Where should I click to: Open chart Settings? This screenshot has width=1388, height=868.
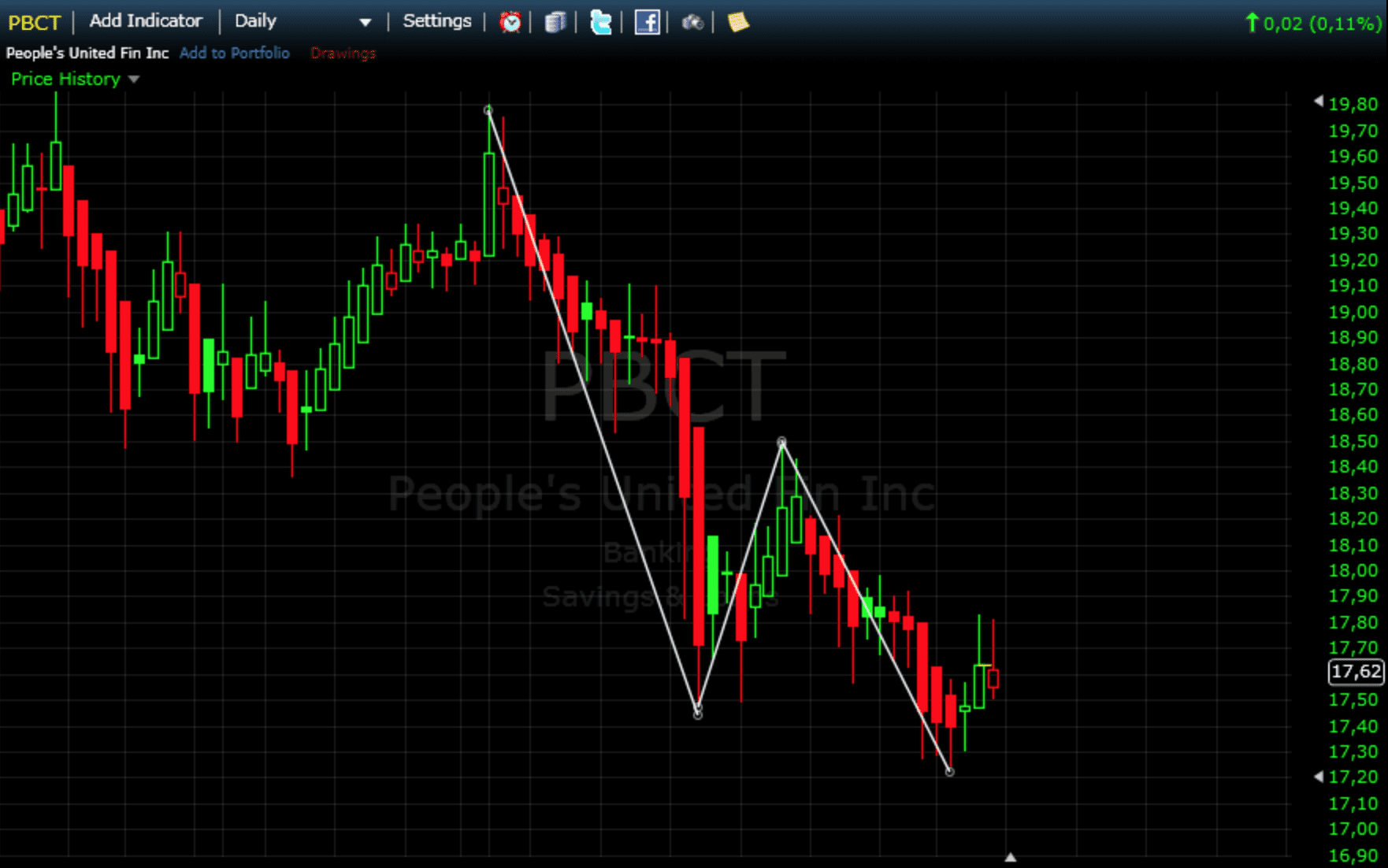[x=437, y=21]
